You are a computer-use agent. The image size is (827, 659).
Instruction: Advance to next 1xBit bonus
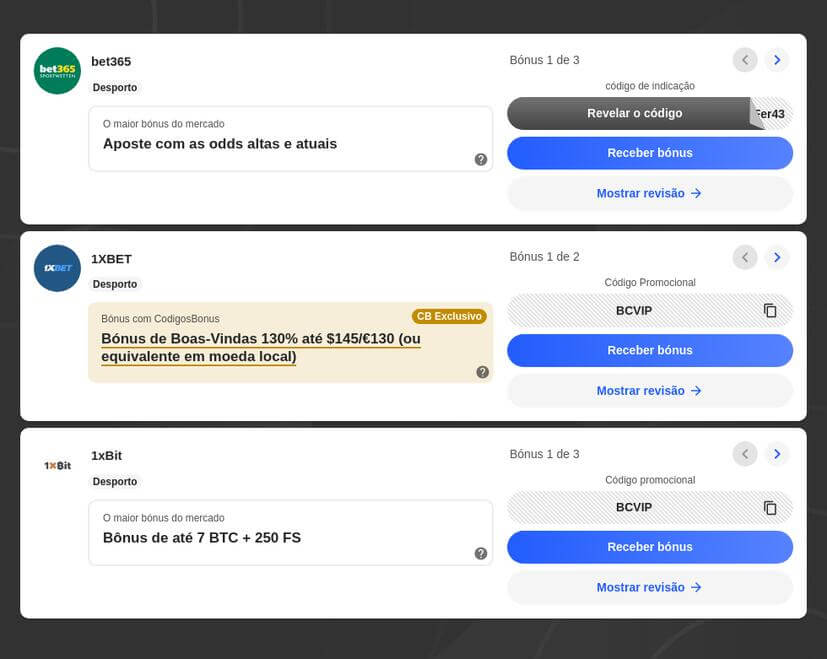pyautogui.click(x=777, y=454)
